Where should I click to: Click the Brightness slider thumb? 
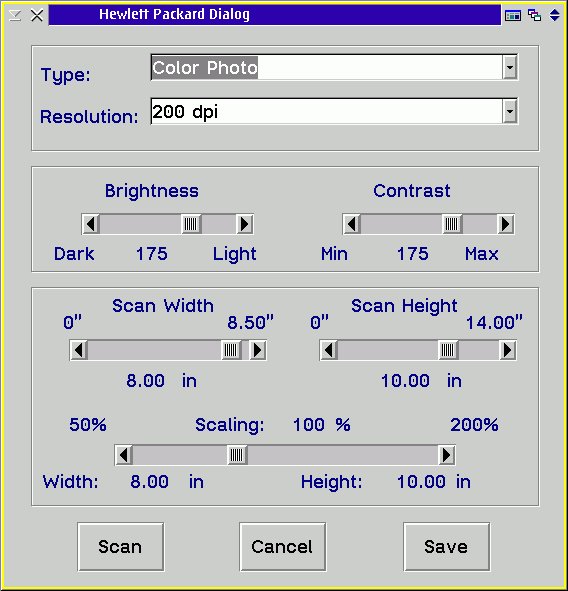tap(191, 224)
